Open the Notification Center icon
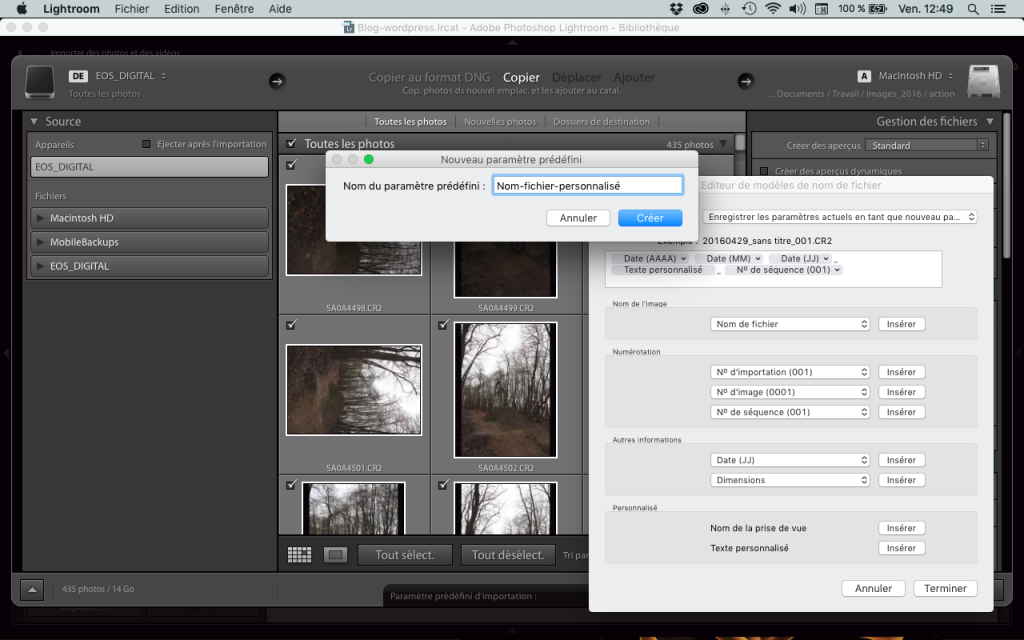The image size is (1024, 640). click(x=998, y=8)
